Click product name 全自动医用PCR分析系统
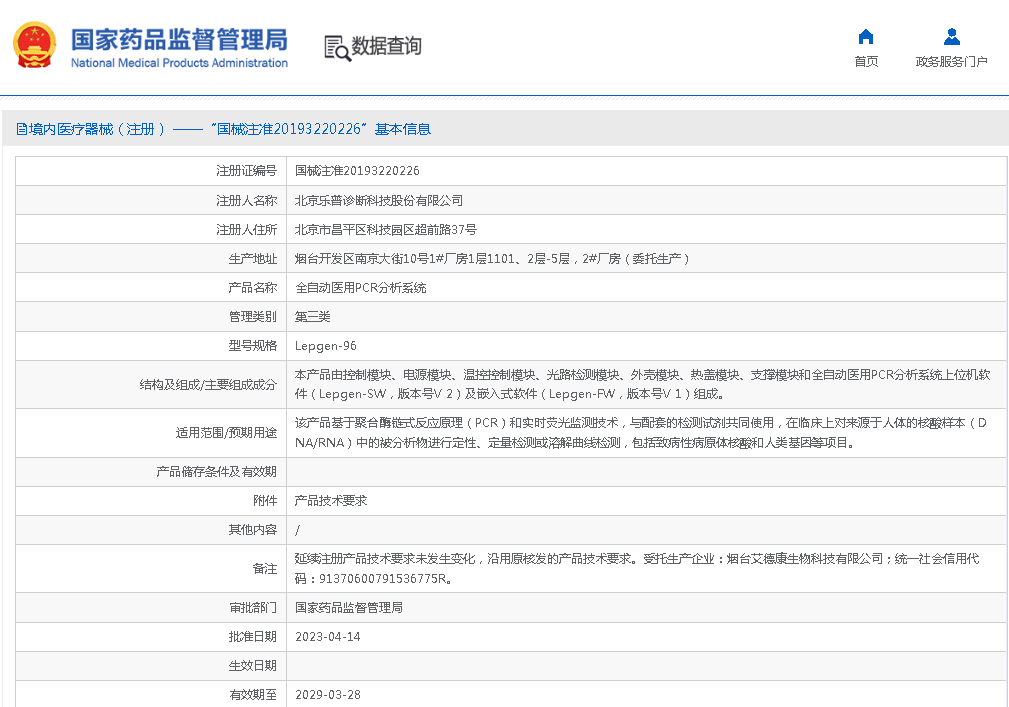Screen dimensions: 1009x707 [x=361, y=287]
